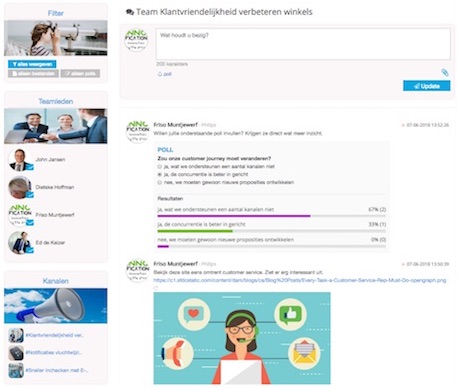The width and height of the screenshot is (458, 388).
Task: Select 'alles weergeven' filter button
Action: [x=32, y=64]
